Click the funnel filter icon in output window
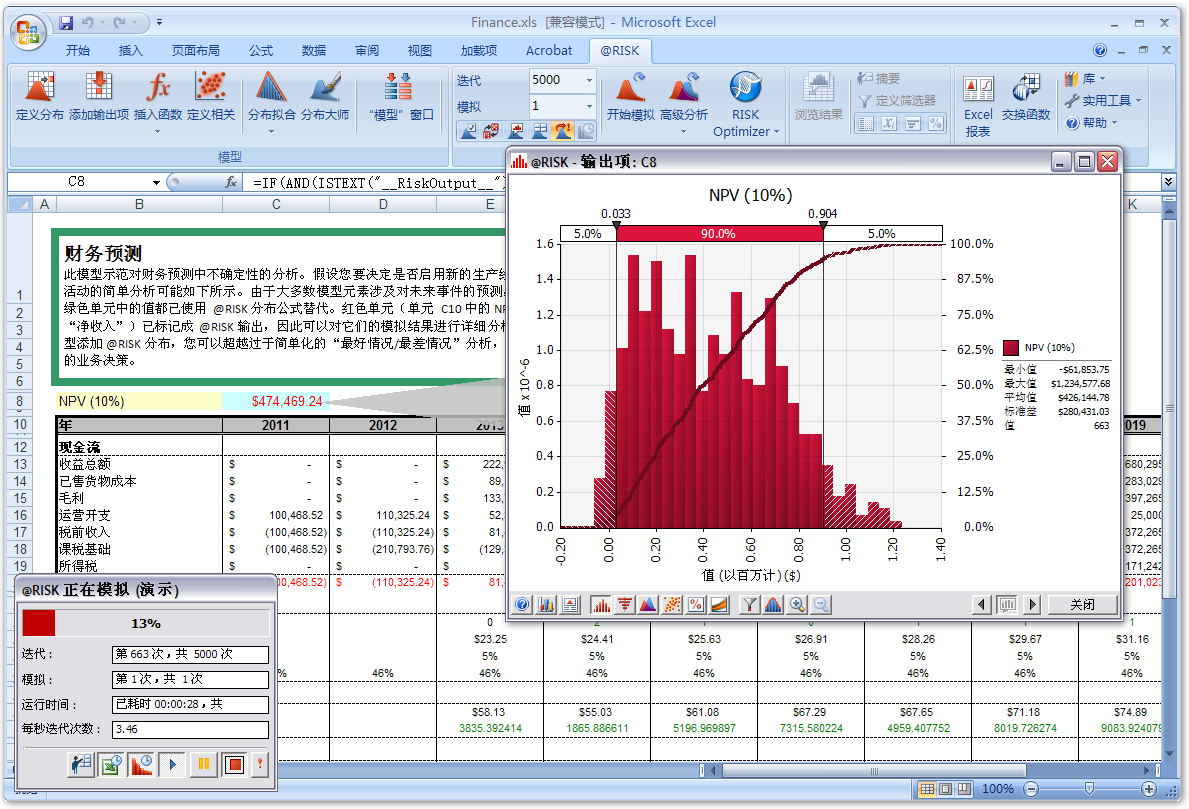 [x=749, y=604]
